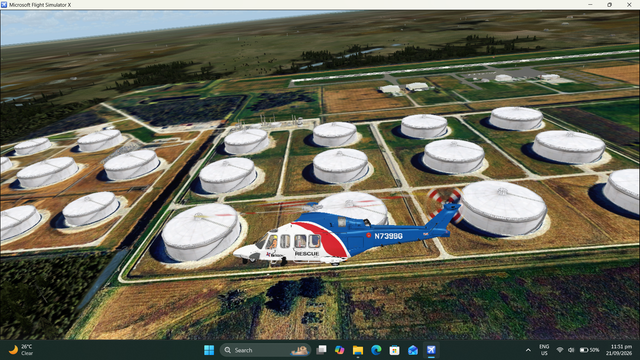Open the Windows Start menu
Screen dimensions: 640x360
tap(209, 350)
